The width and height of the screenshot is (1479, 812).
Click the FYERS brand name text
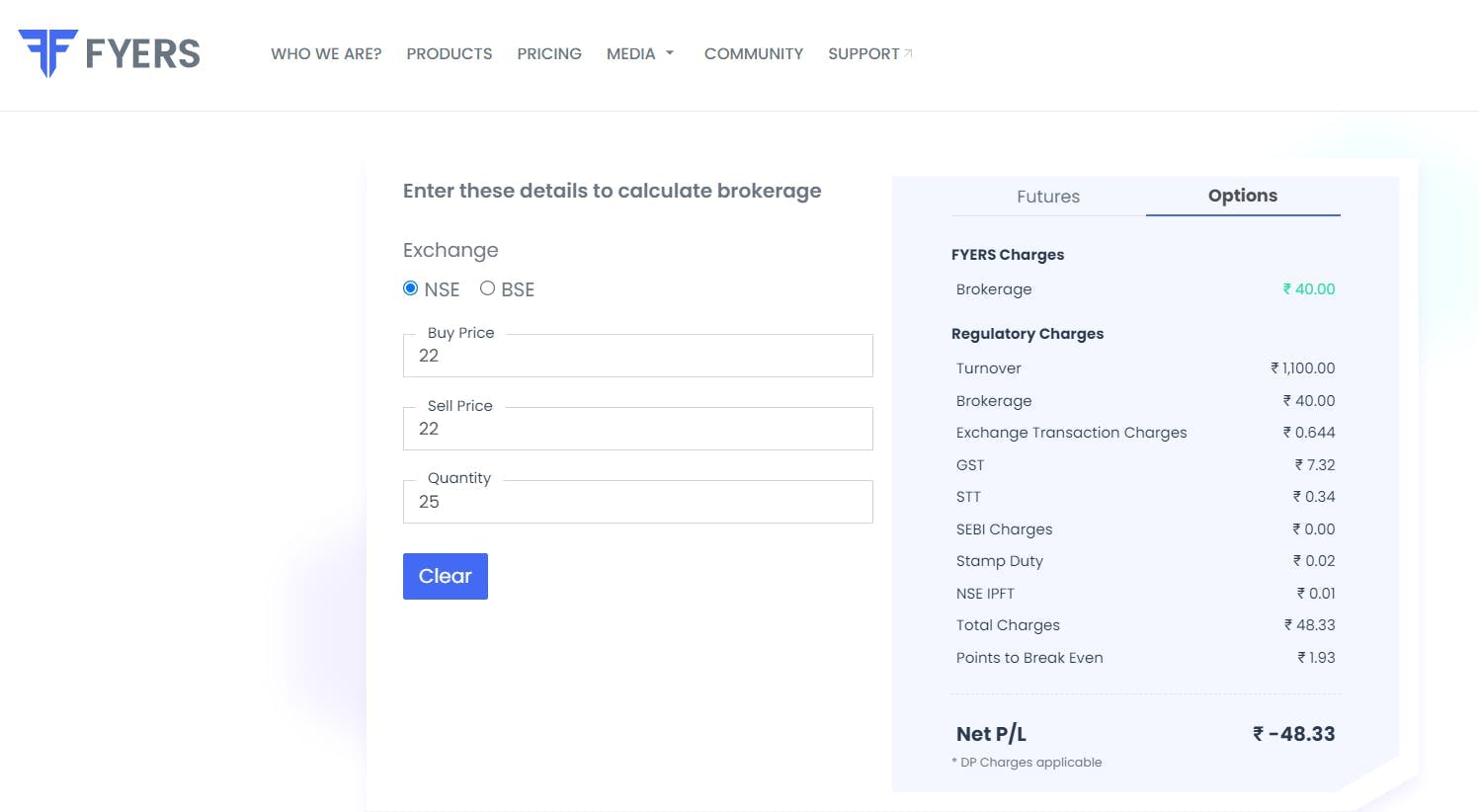tap(143, 53)
